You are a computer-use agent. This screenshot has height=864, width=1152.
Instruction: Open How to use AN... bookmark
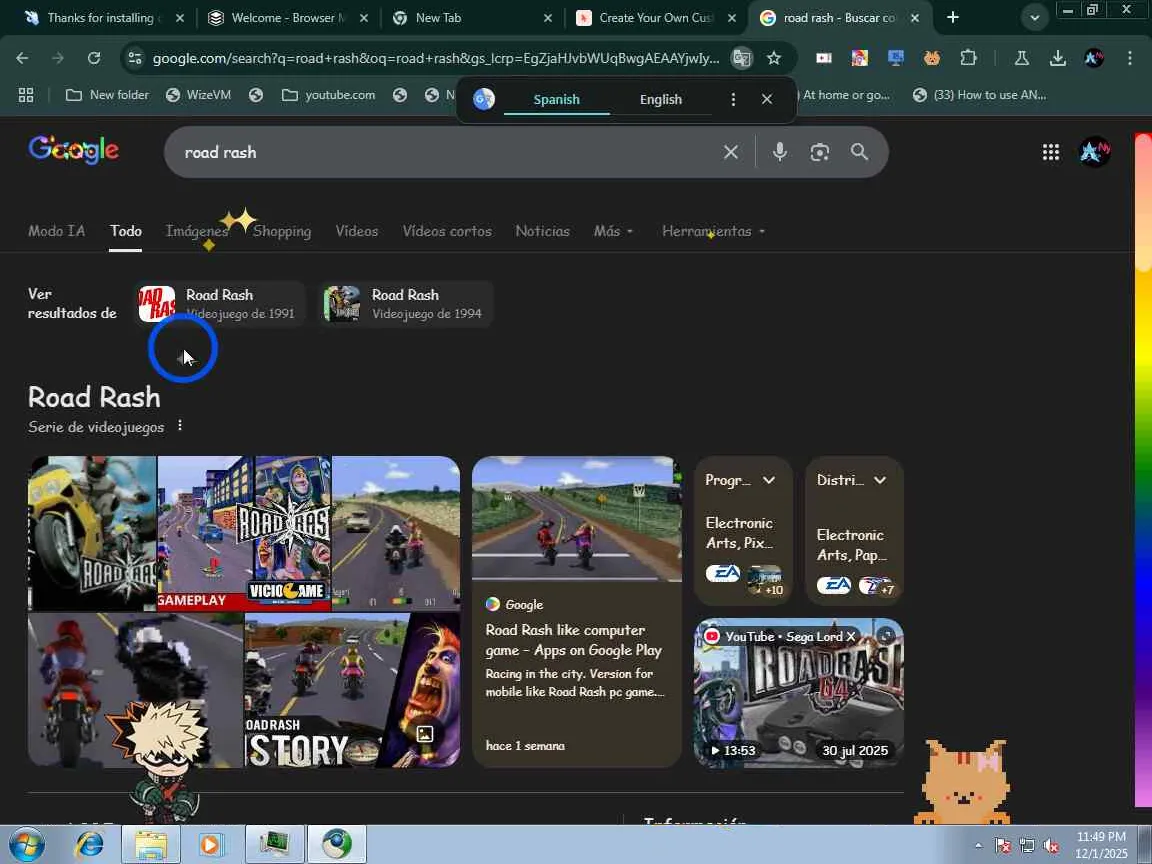979,95
